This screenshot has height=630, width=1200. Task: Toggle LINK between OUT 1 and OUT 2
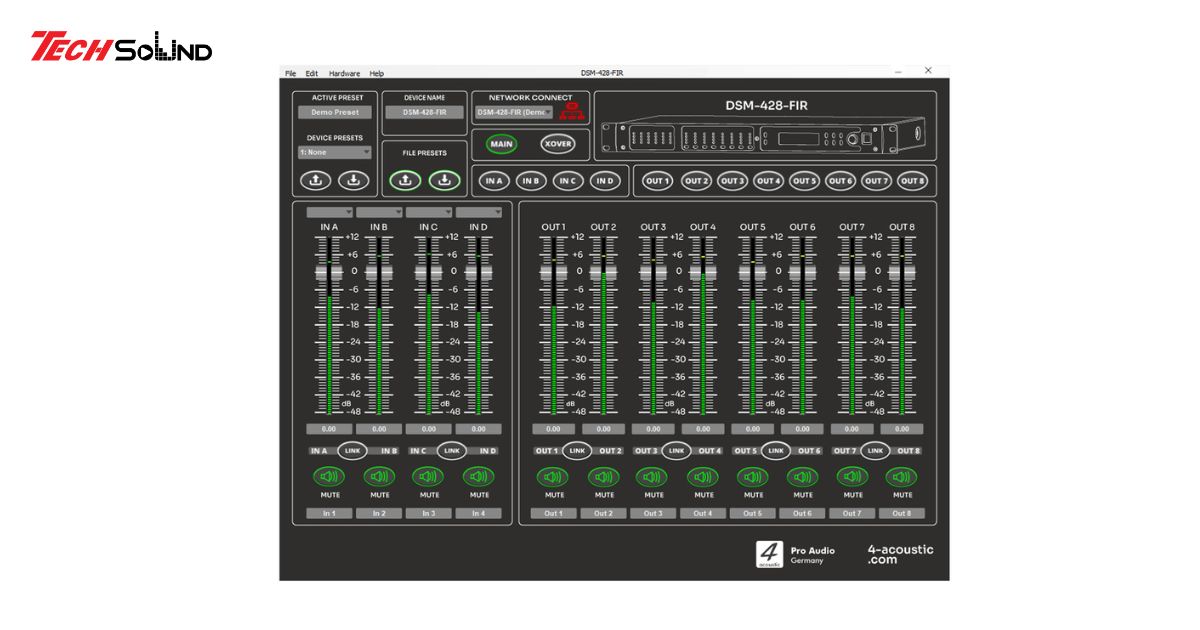click(x=577, y=450)
